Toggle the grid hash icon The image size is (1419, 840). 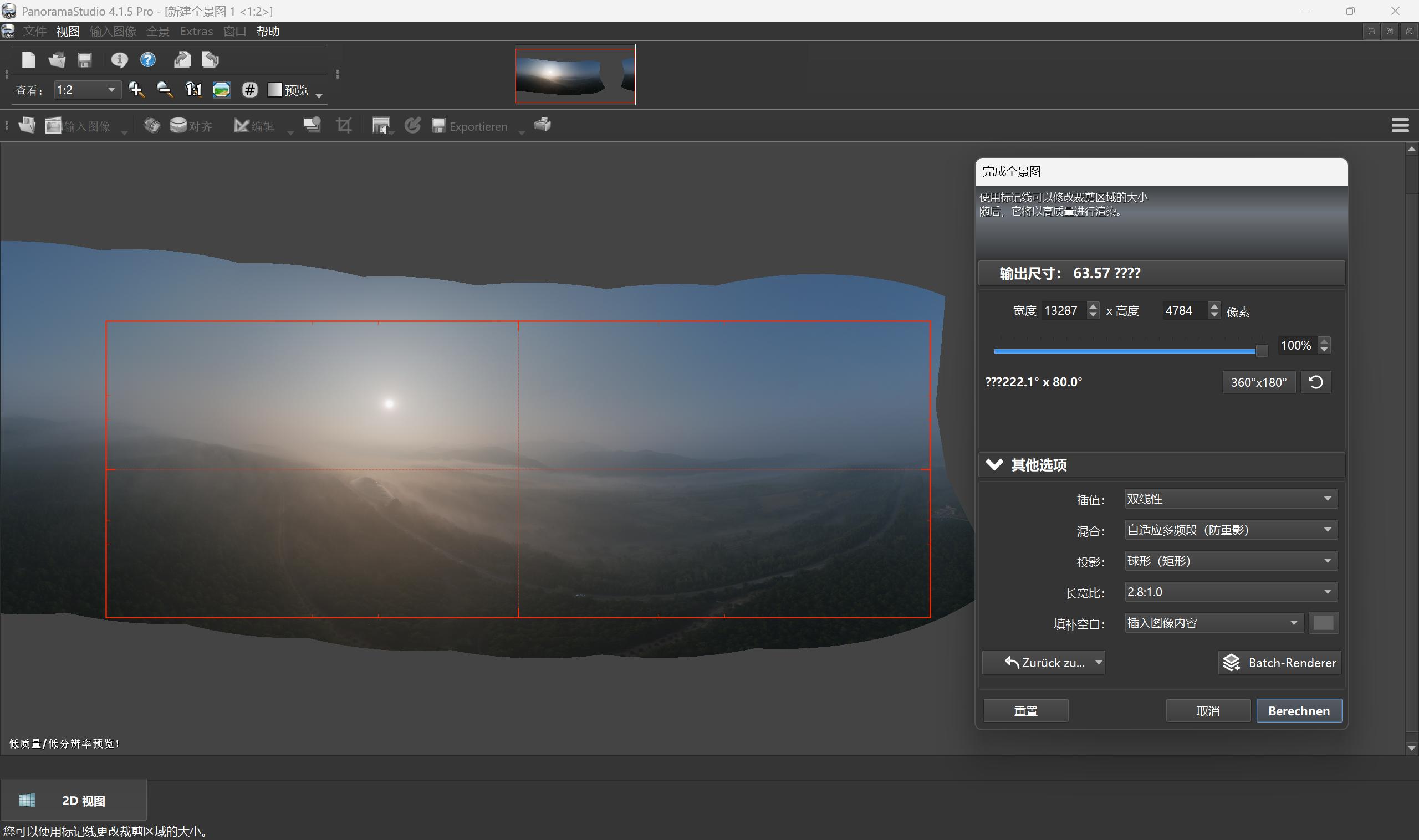250,89
